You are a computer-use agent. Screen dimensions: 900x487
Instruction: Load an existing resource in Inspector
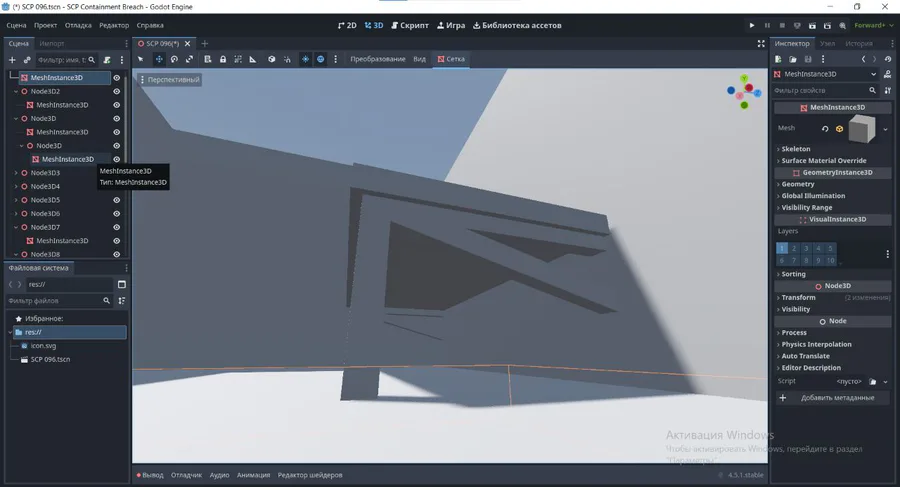coord(793,59)
